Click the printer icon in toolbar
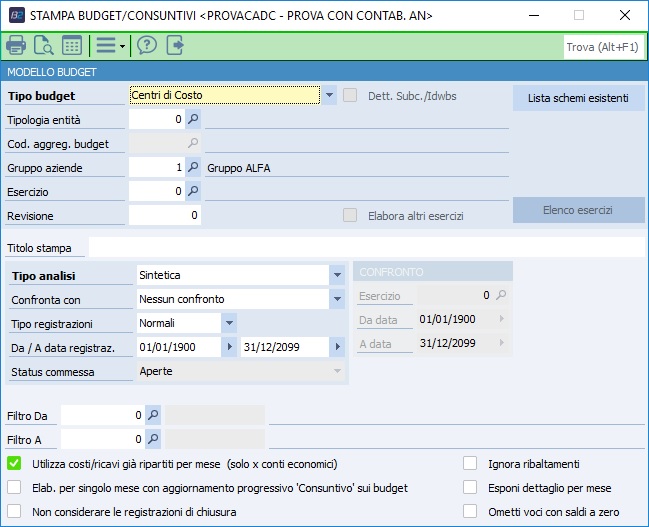Image resolution: width=649 pixels, height=527 pixels. 16,45
